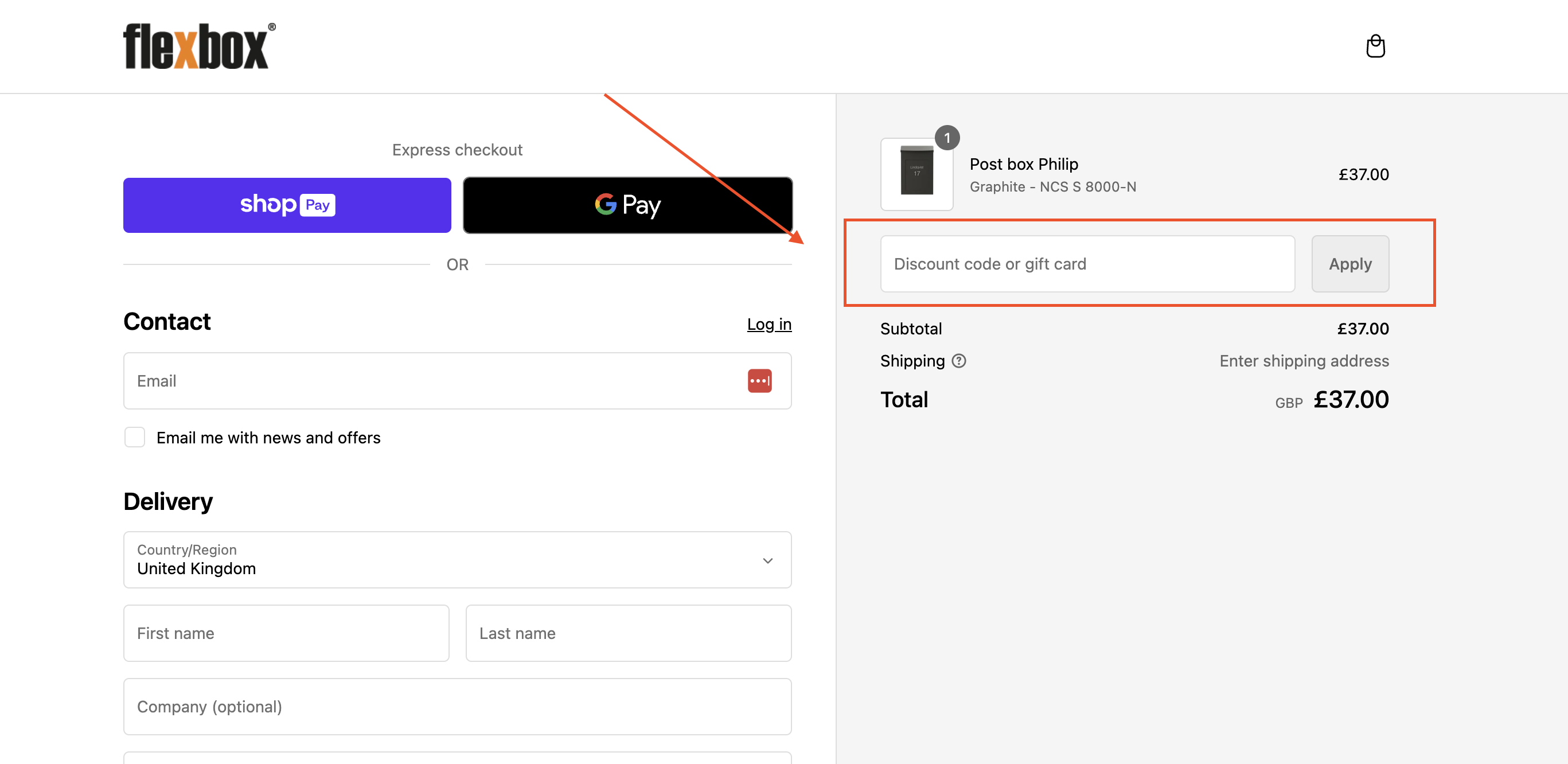Focus the Discount code or gift card field
Screen dimensions: 1568x764
point(1087,264)
